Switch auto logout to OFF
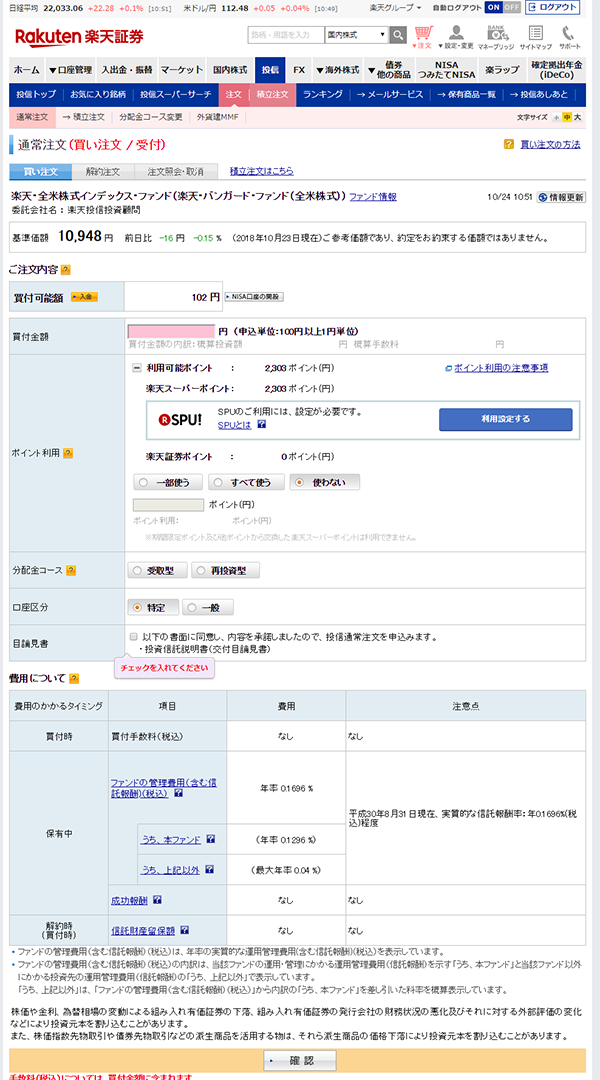This screenshot has height=1080, width=600. click(x=511, y=7)
